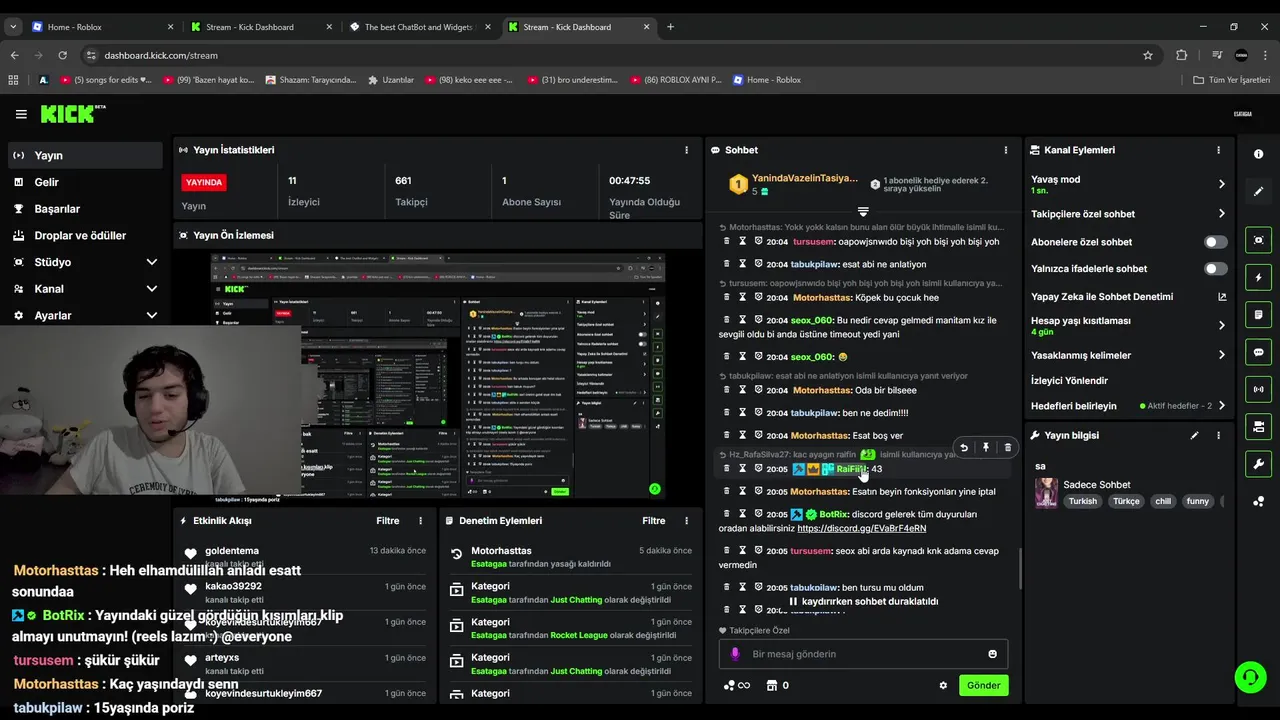This screenshot has height=720, width=1280.
Task: Reload the page with browser refresh button
Action: [62, 55]
